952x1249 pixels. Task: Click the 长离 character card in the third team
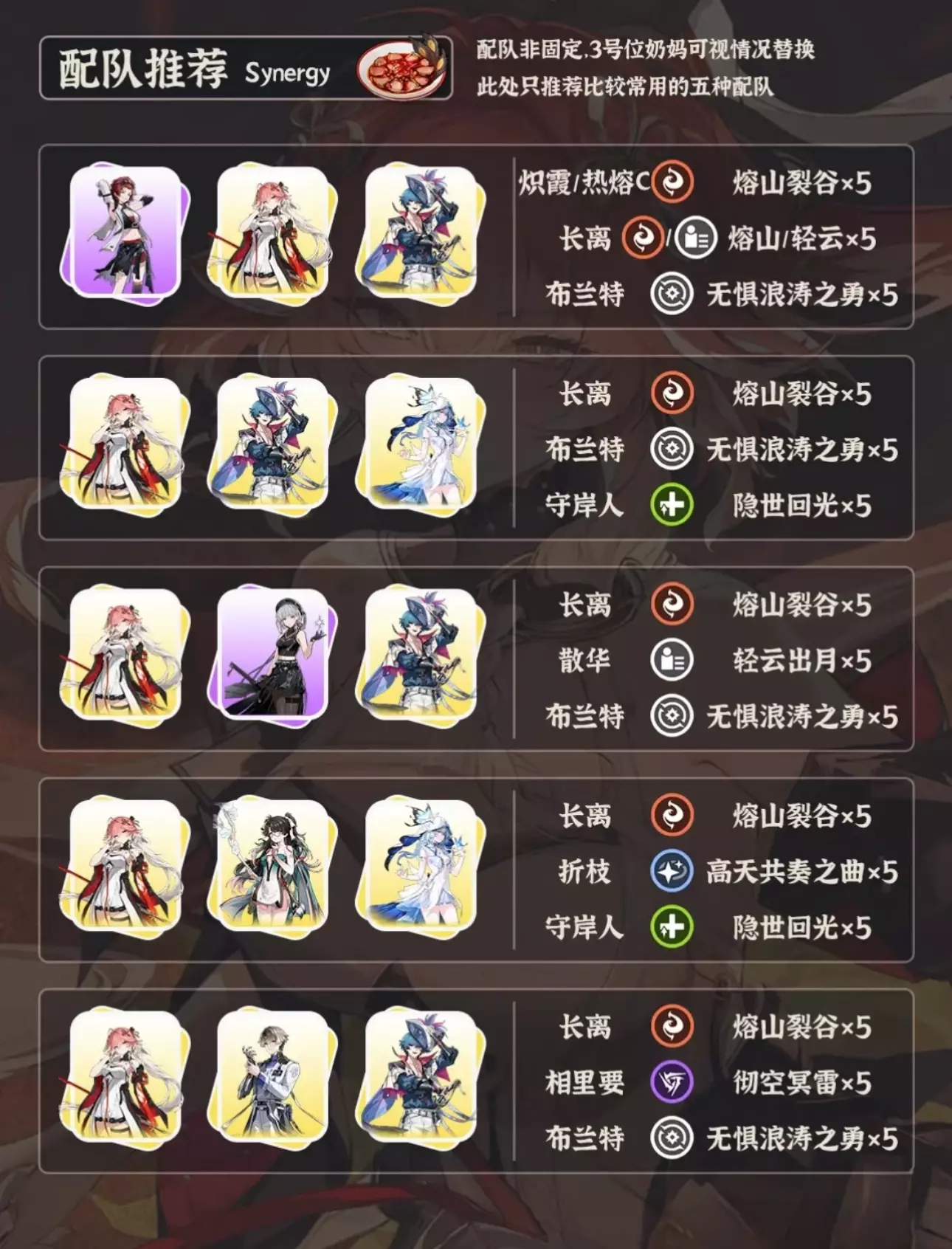(x=125, y=655)
